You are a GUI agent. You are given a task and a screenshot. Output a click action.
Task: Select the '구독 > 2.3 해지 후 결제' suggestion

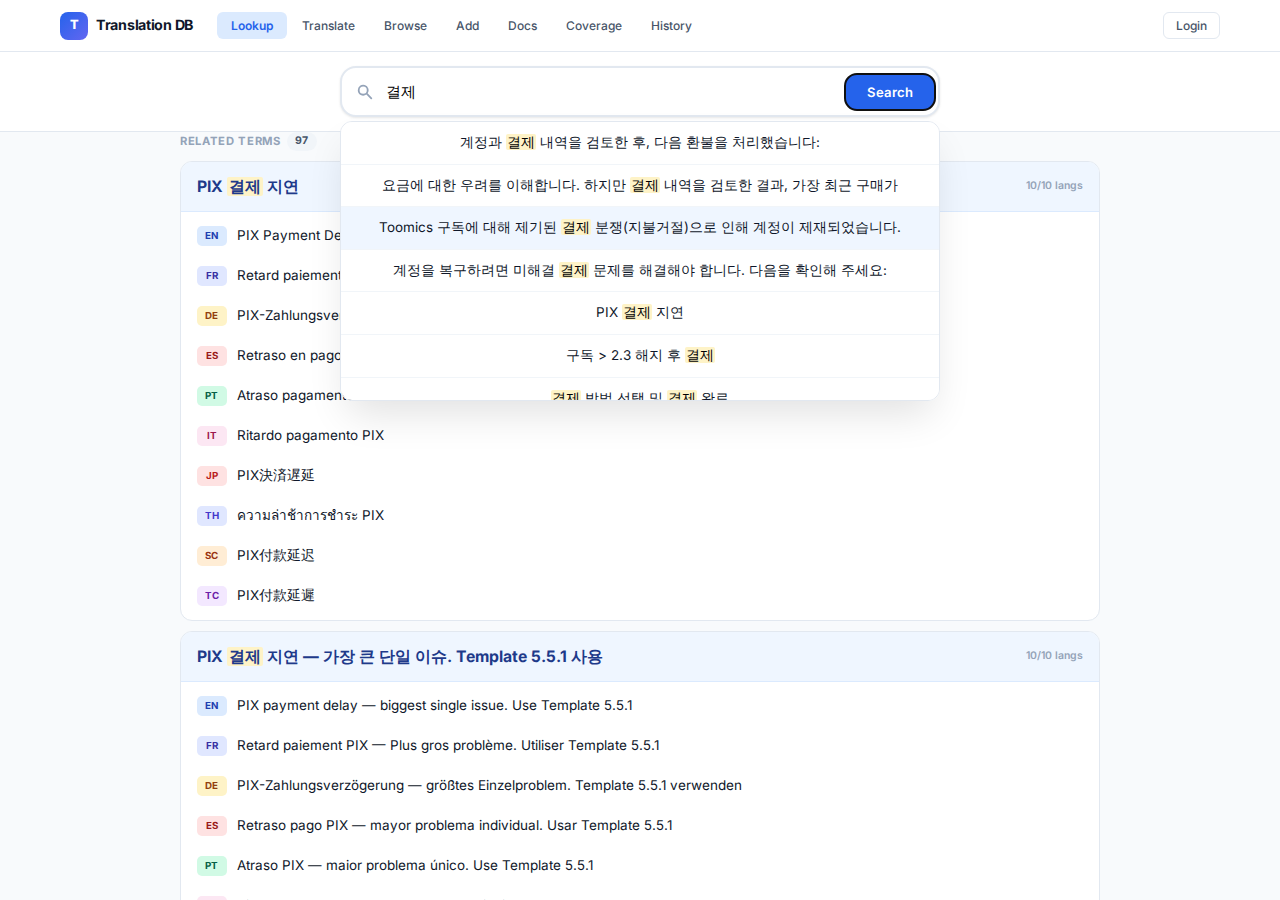tap(640, 355)
